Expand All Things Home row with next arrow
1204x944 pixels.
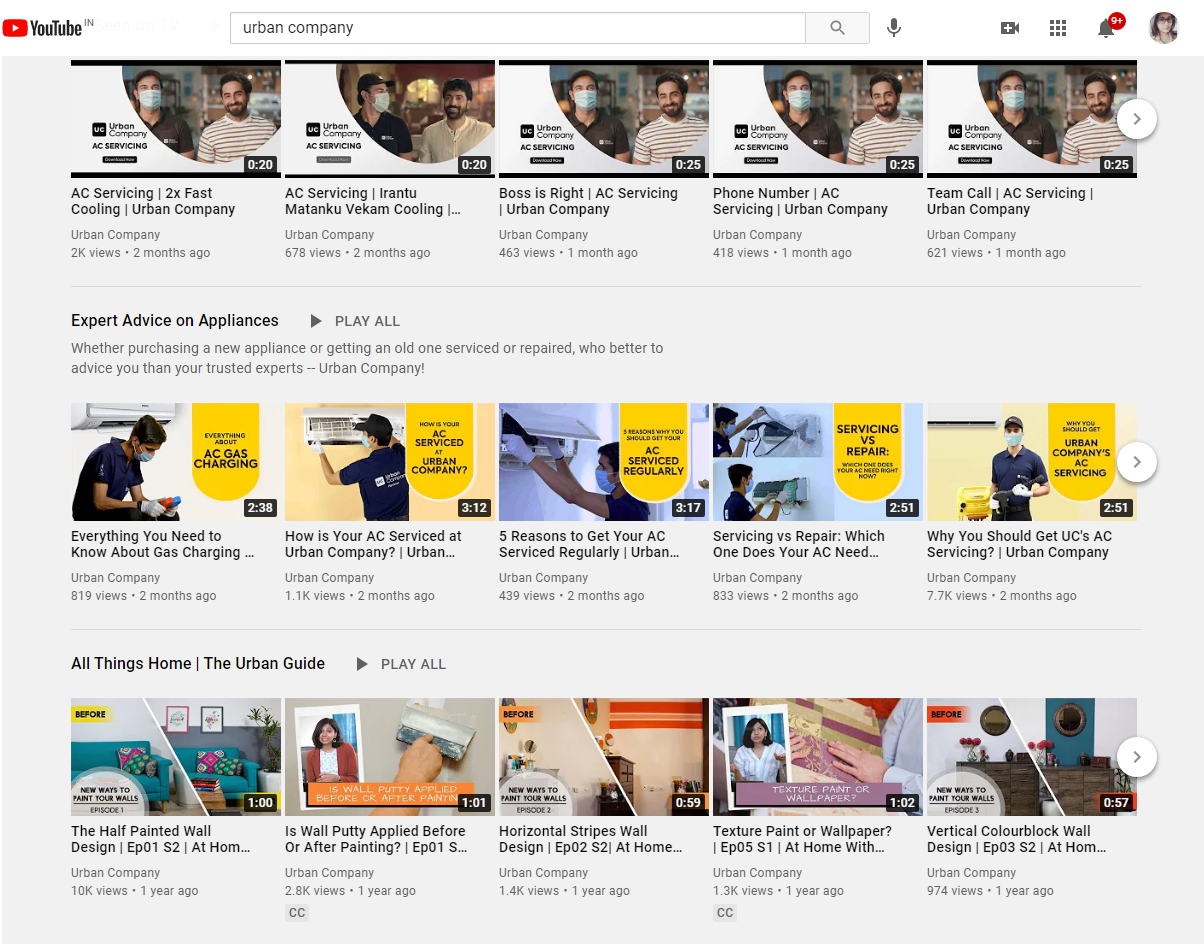coord(1136,757)
